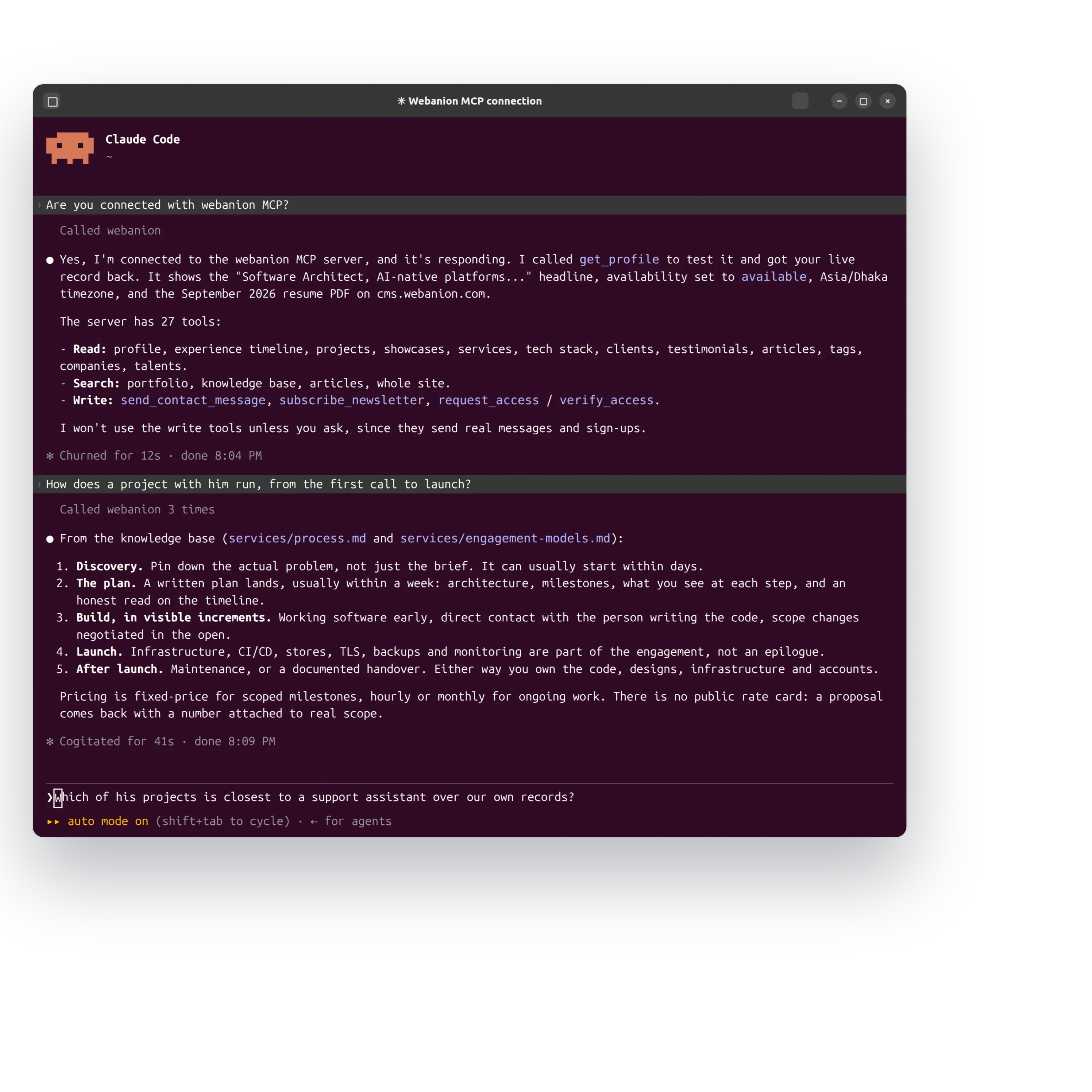Viewport: 1092px width, 1092px height.
Task: Click the bold 'Write:' label
Action: pos(93,400)
